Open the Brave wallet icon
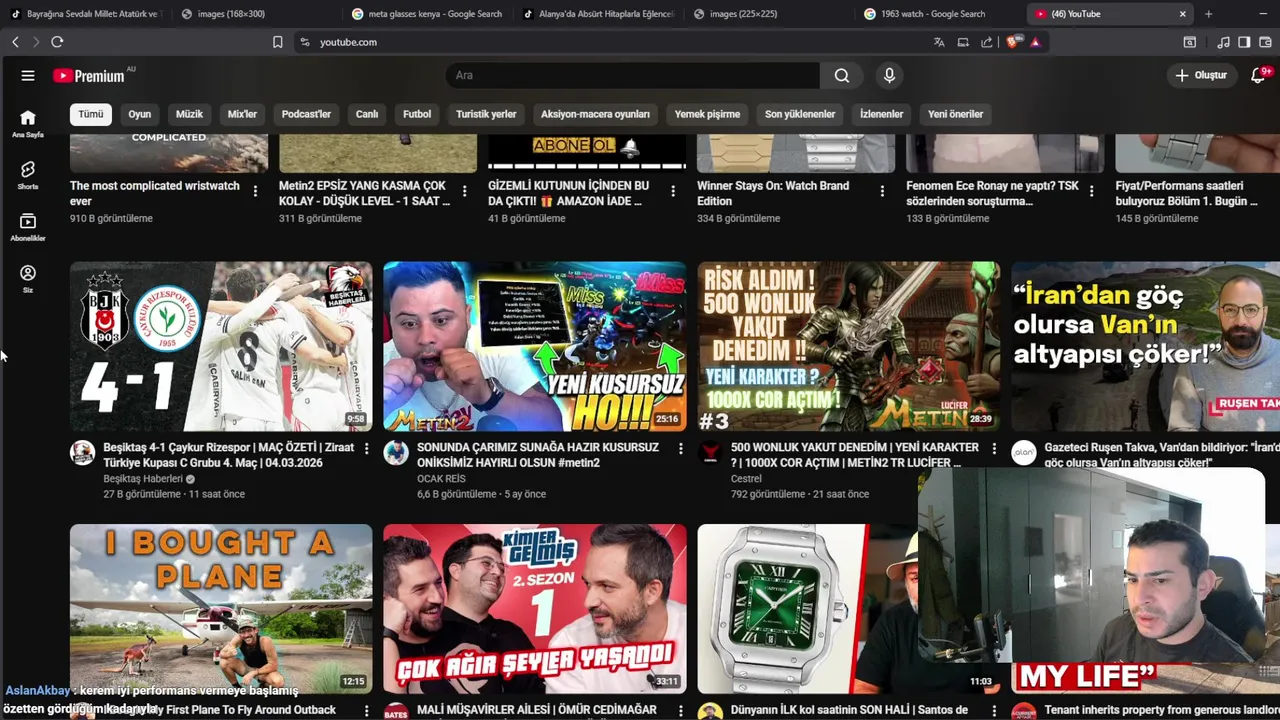1280x720 pixels. click(x=1265, y=42)
